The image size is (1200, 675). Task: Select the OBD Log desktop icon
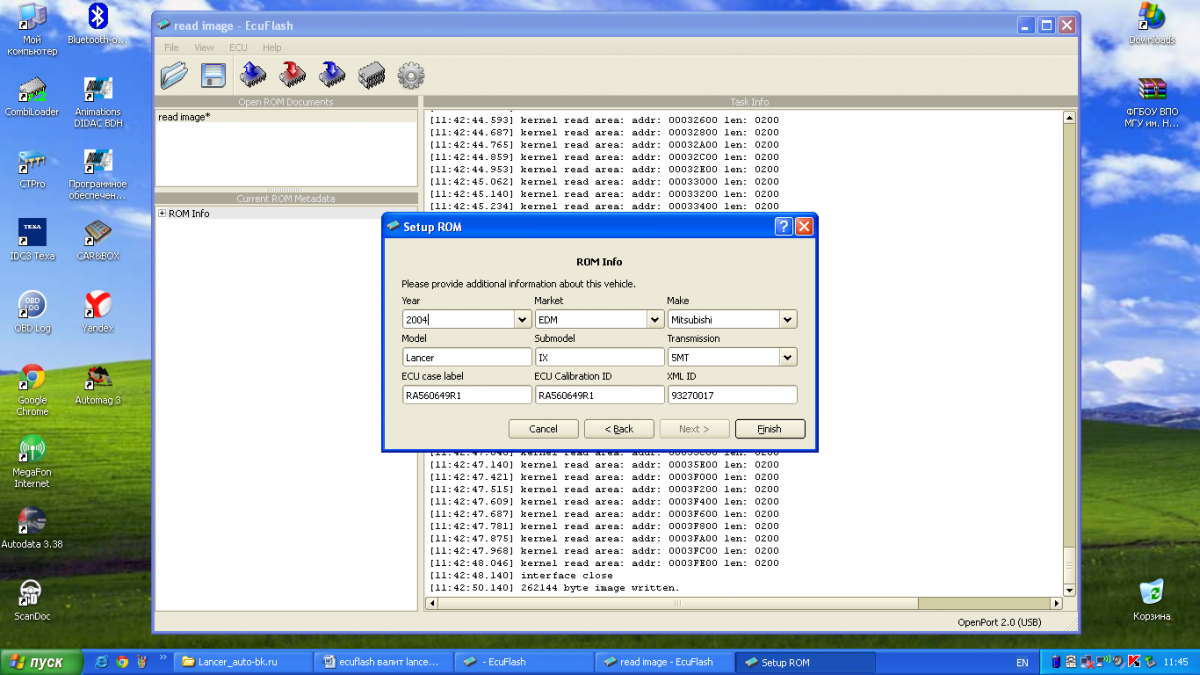pos(32,312)
